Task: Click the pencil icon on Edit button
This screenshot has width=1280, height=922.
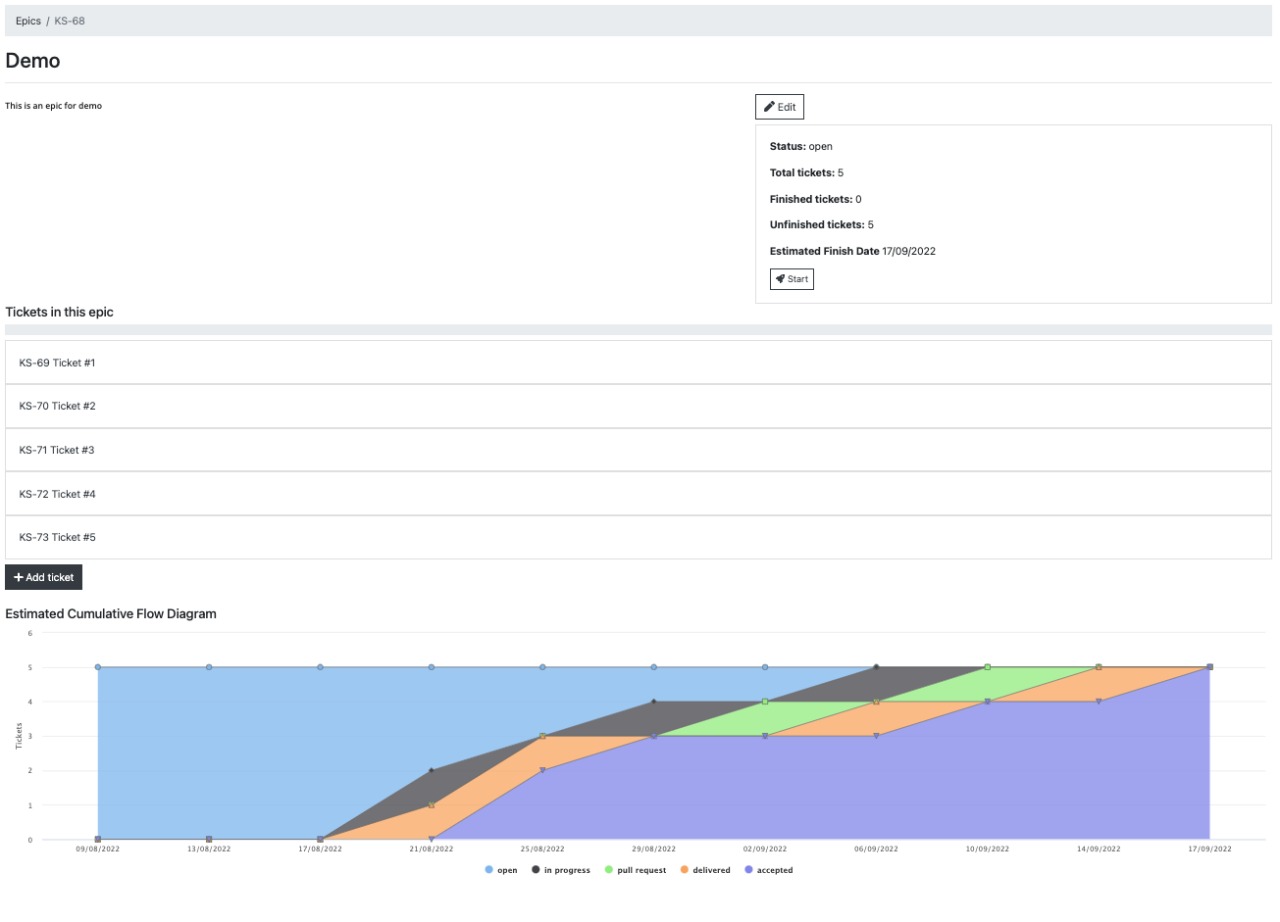Action: [769, 107]
